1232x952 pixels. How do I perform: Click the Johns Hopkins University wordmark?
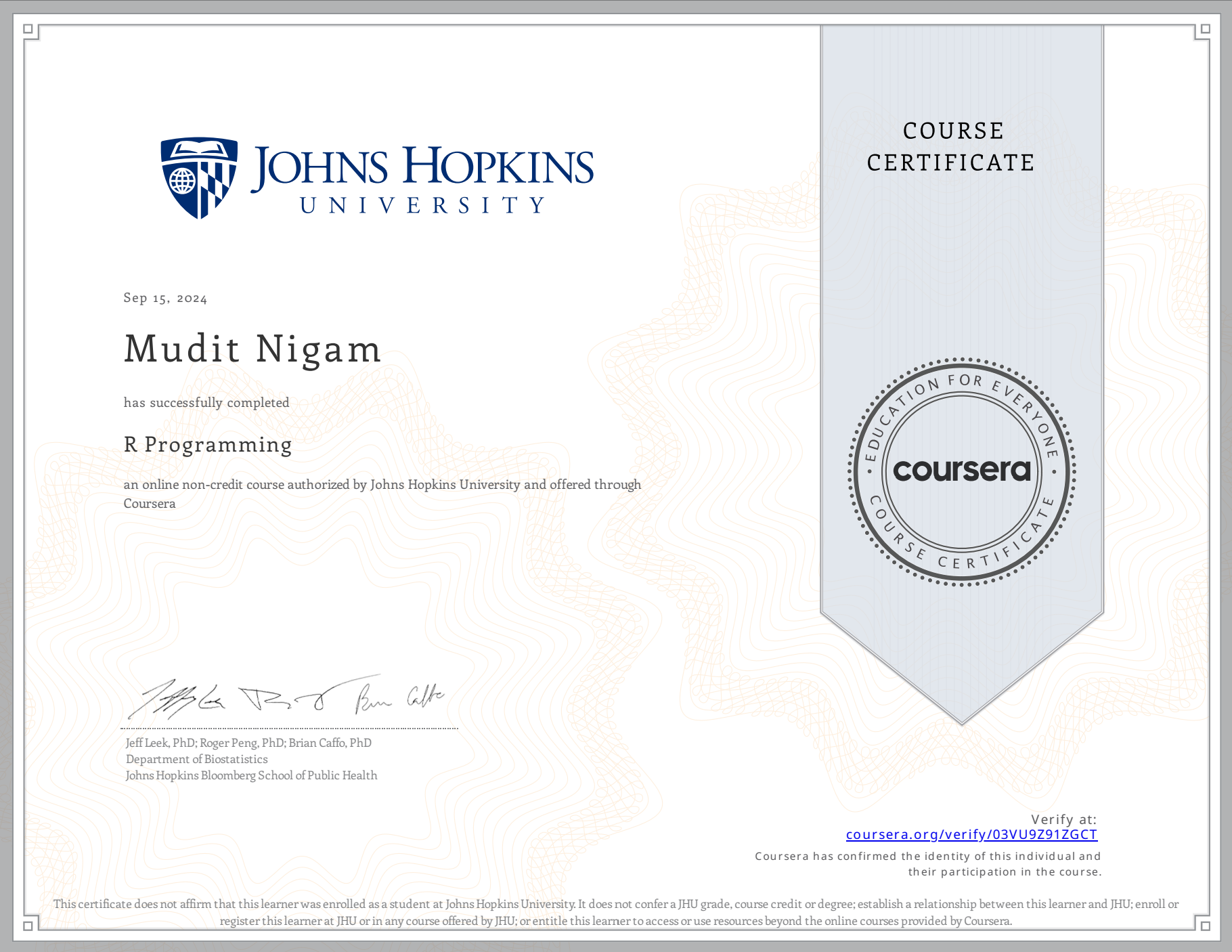click(422, 179)
